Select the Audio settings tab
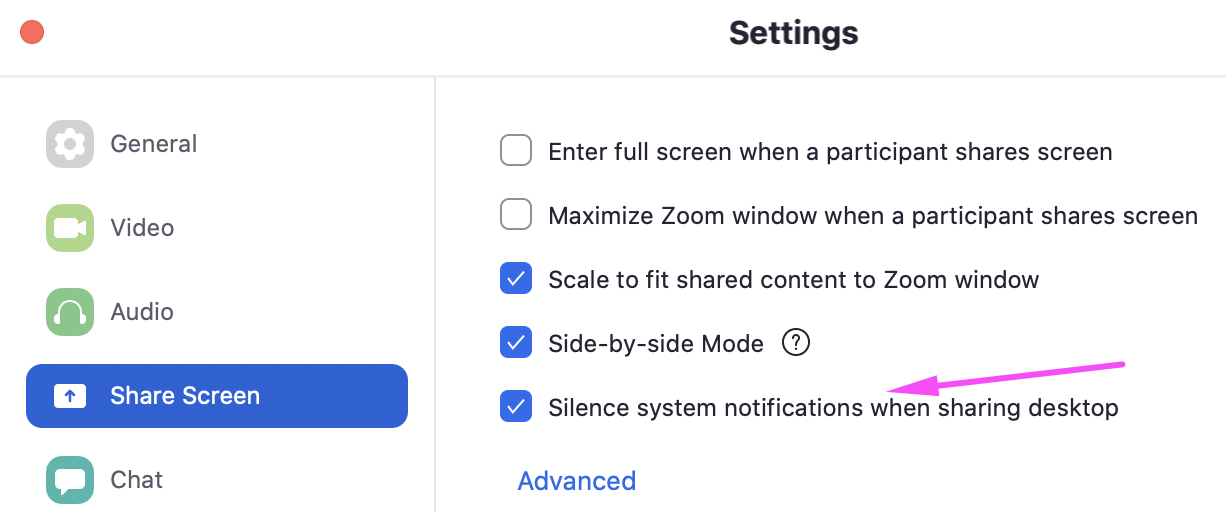 pos(142,312)
